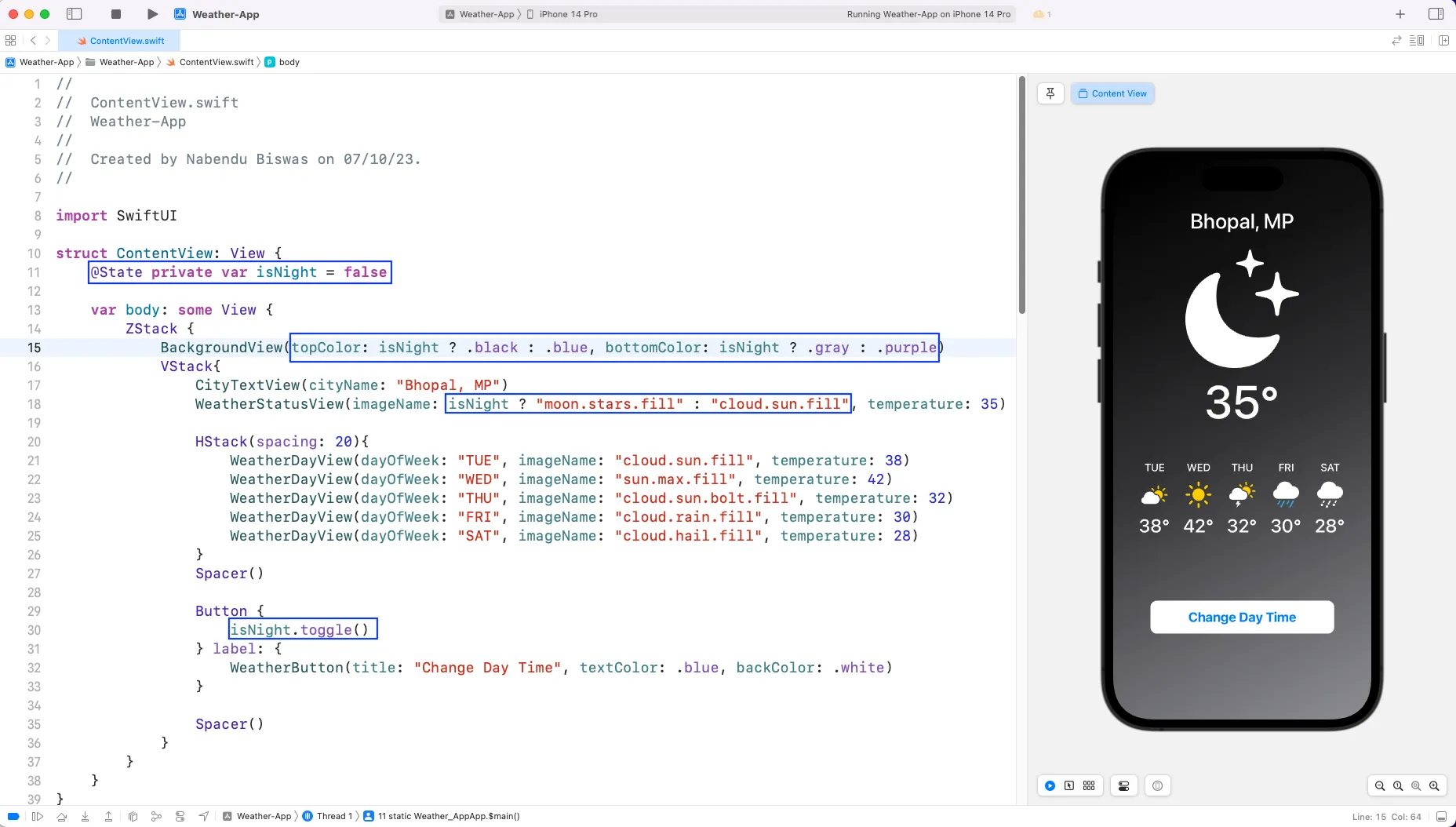1456x827 pixels.
Task: Click the 35° temperature in preview
Action: click(x=1241, y=403)
